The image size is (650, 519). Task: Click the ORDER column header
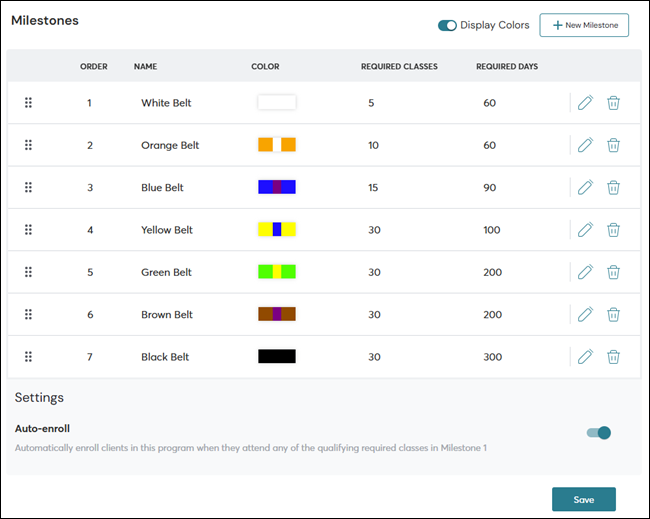pos(94,66)
